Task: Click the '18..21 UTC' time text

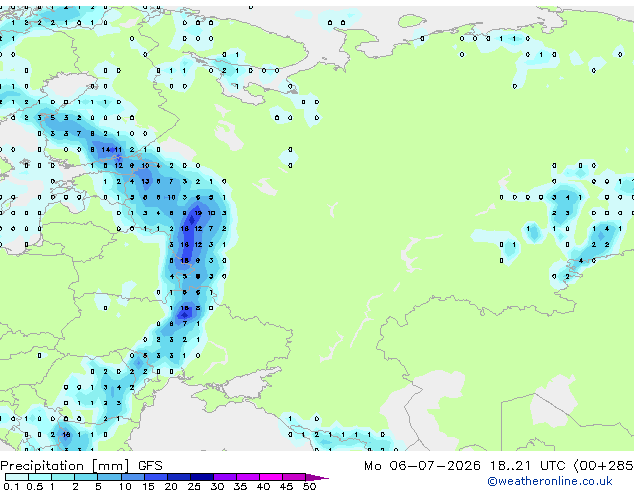Action: [x=527, y=466]
